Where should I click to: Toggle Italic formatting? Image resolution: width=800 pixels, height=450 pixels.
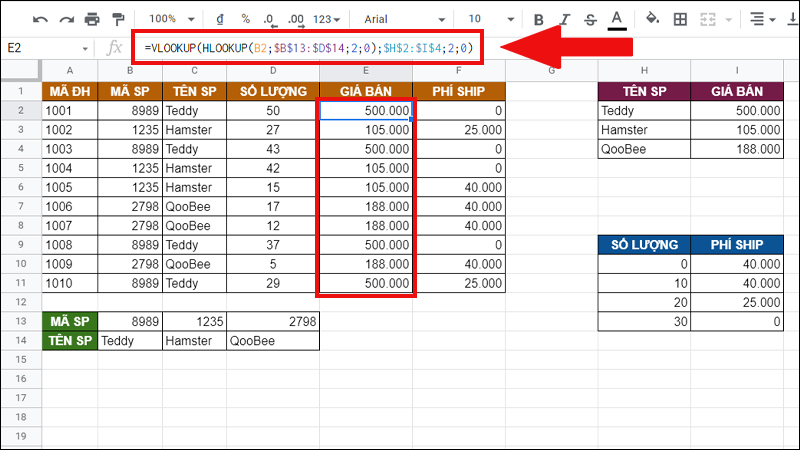pos(564,20)
